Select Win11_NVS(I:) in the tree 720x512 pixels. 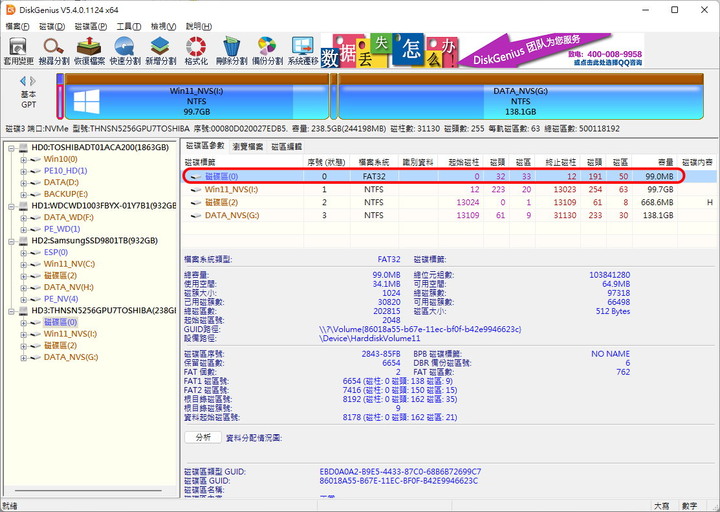[x=70, y=334]
